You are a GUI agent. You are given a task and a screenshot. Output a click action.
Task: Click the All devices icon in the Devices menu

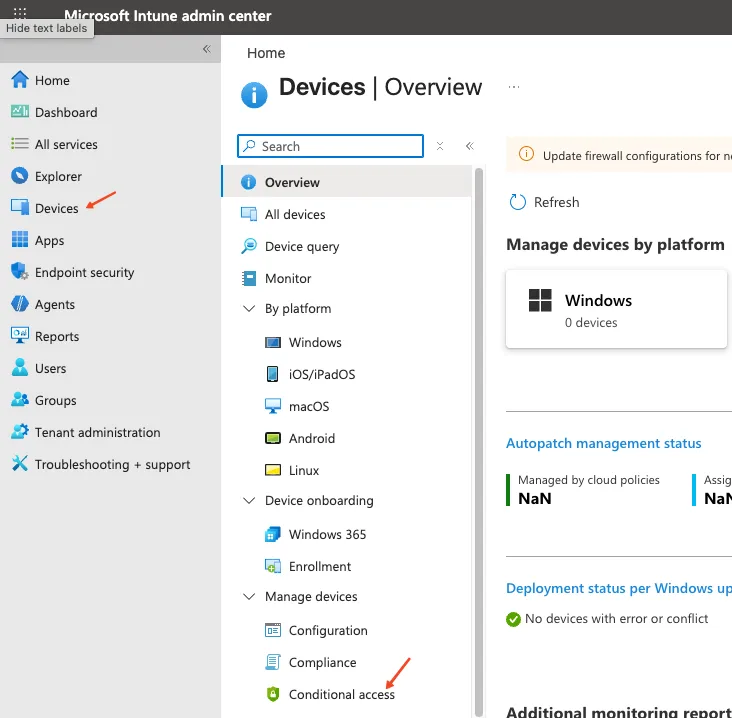pos(249,214)
